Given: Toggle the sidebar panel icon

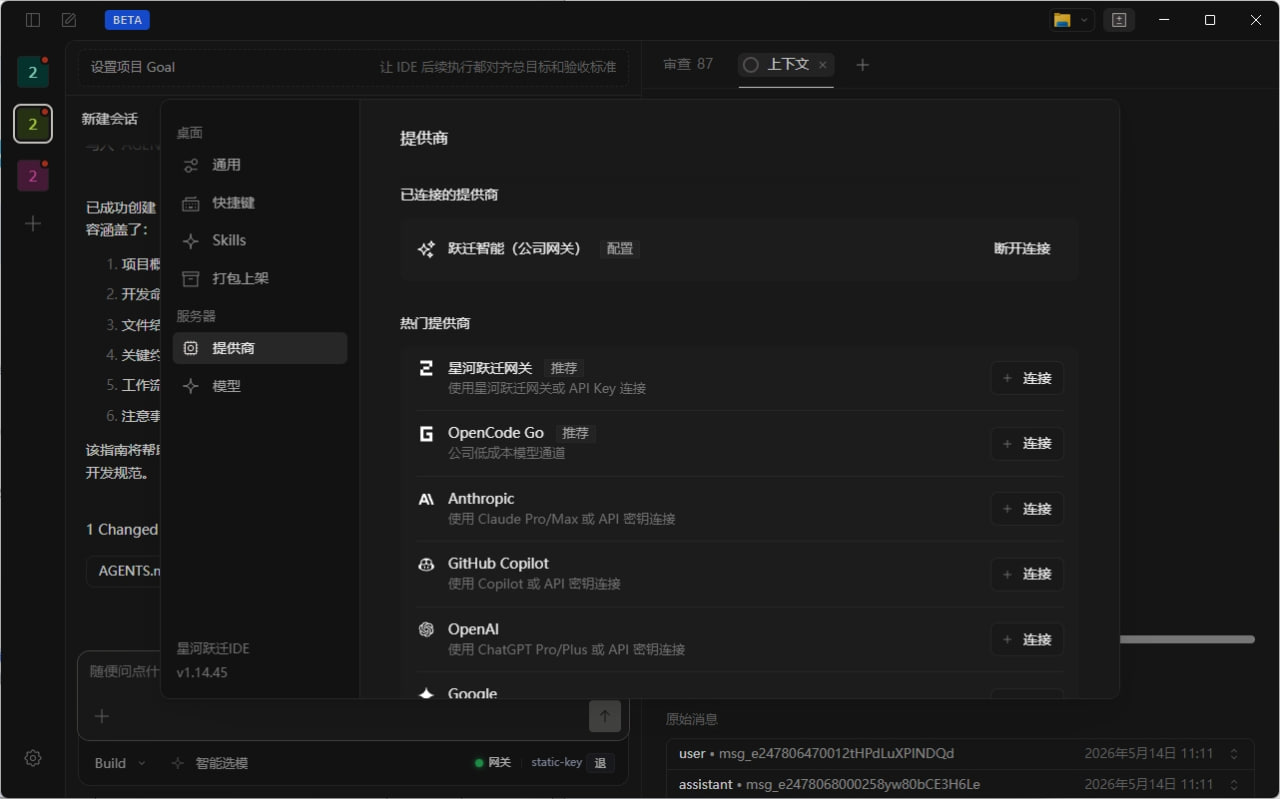Looking at the screenshot, I should [33, 20].
